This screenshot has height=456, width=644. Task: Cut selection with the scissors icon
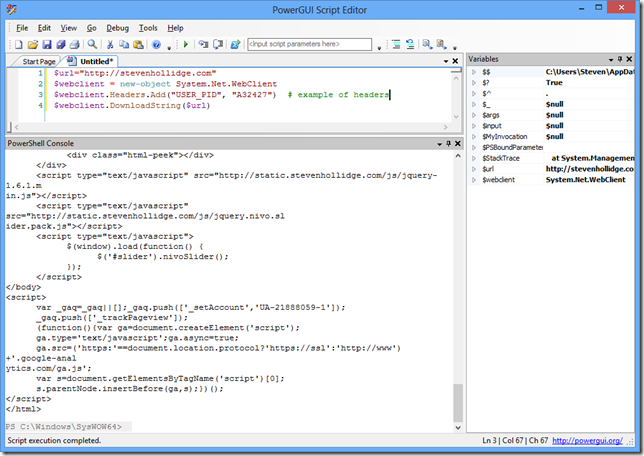(x=110, y=44)
